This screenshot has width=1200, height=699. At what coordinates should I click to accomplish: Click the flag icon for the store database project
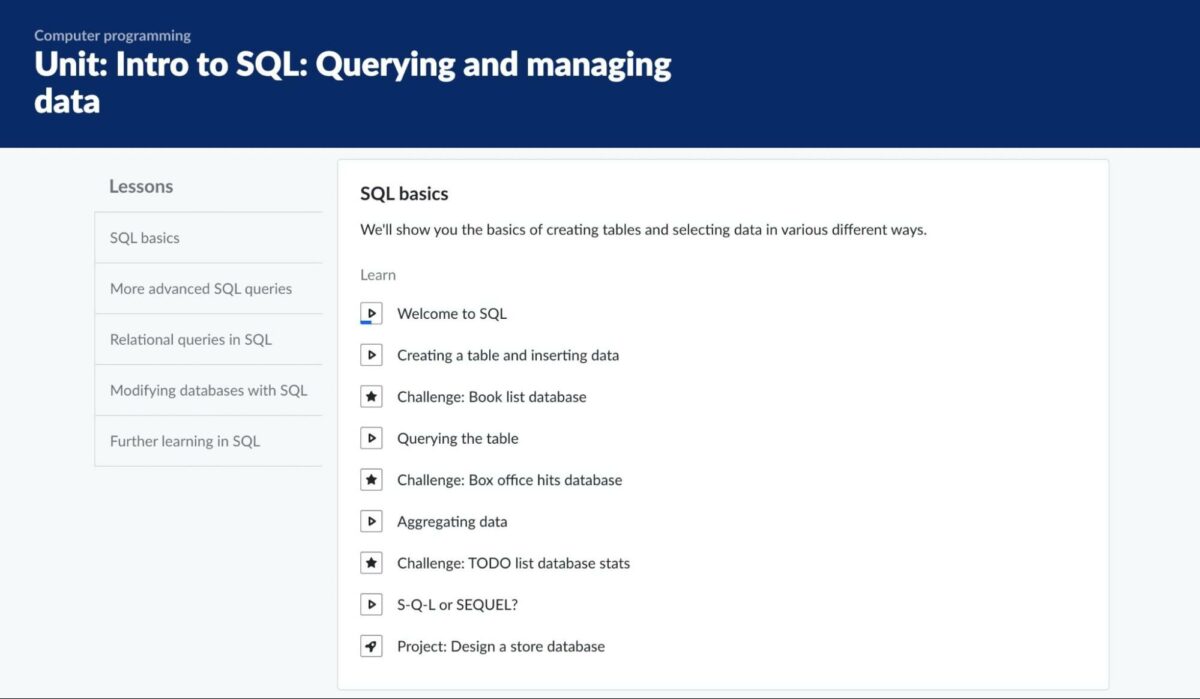pos(371,645)
